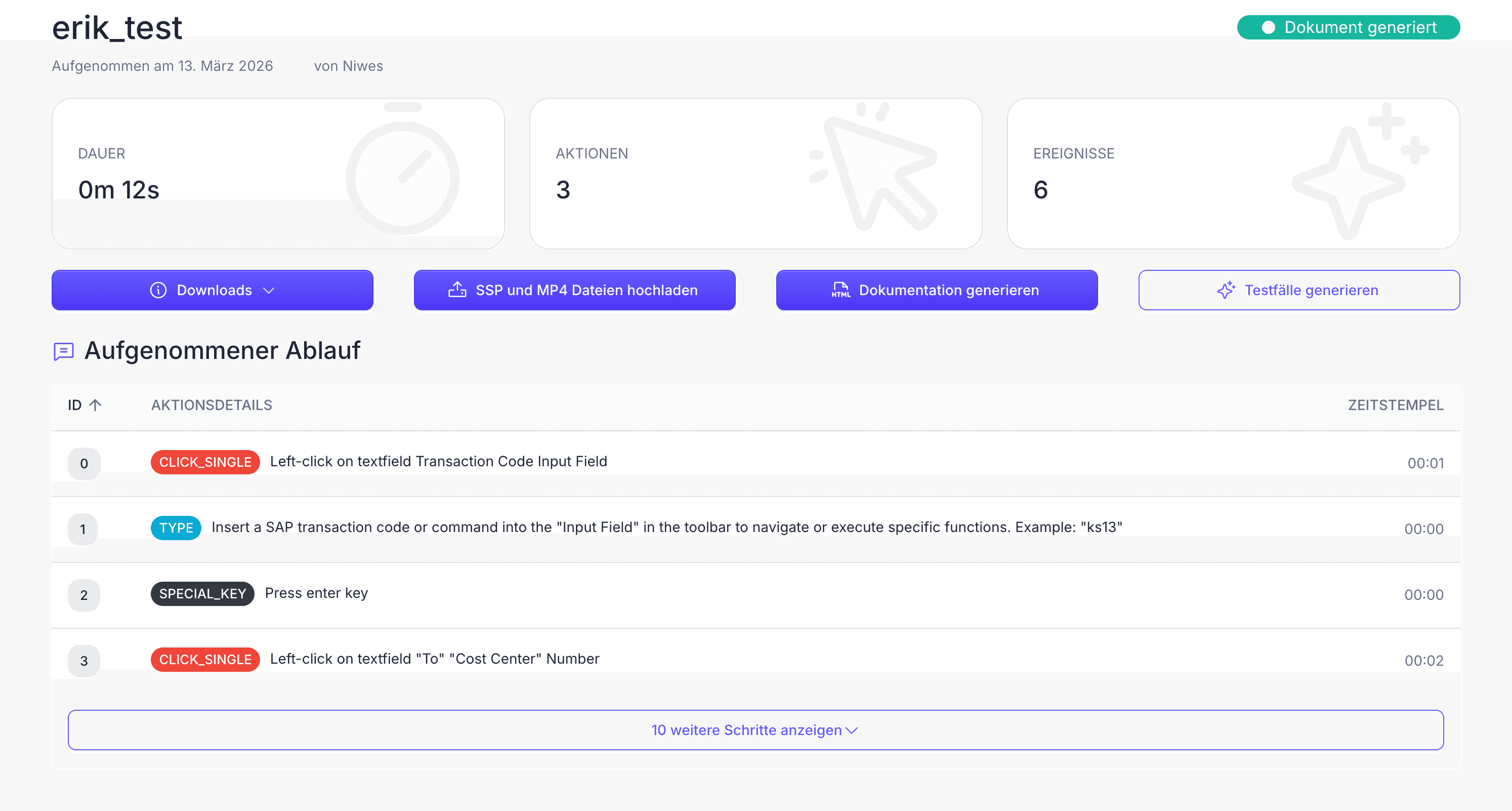Viewport: 1512px width, 811px height.
Task: Open Testfälle generieren
Action: point(1299,290)
